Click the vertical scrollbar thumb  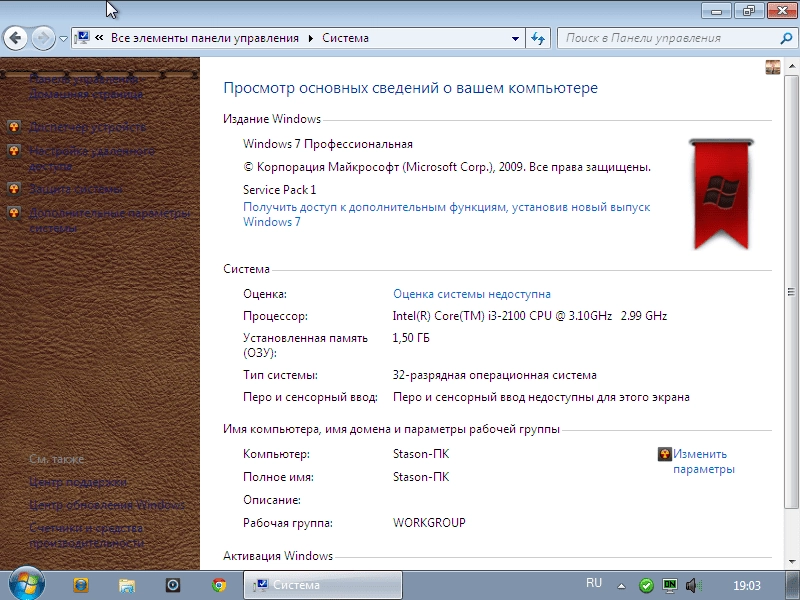791,292
